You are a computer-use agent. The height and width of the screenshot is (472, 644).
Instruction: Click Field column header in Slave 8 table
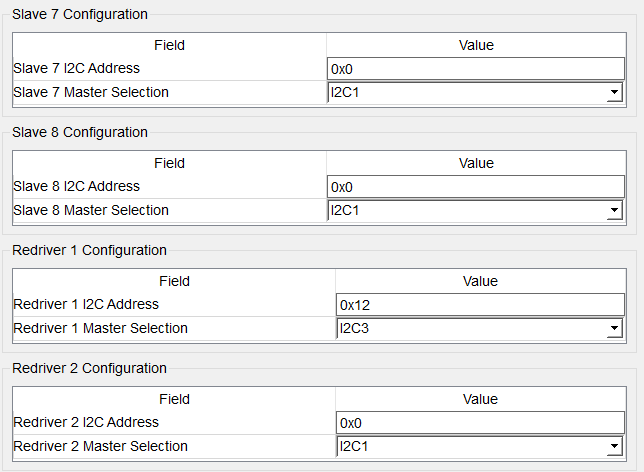pos(169,163)
